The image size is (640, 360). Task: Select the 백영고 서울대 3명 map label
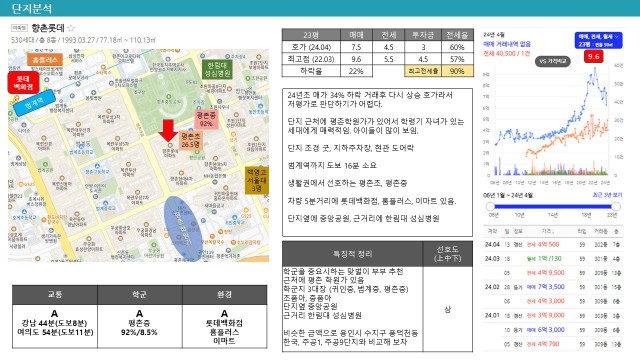[256, 180]
